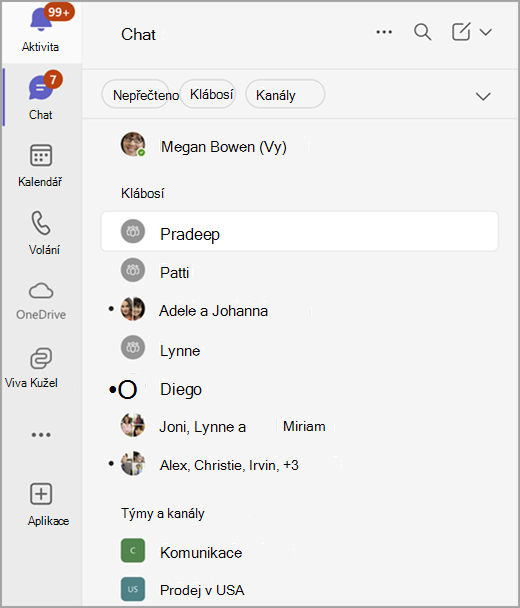This screenshot has height=608, width=520.
Task: Click the Patti group avatar icon
Action: pos(133,270)
